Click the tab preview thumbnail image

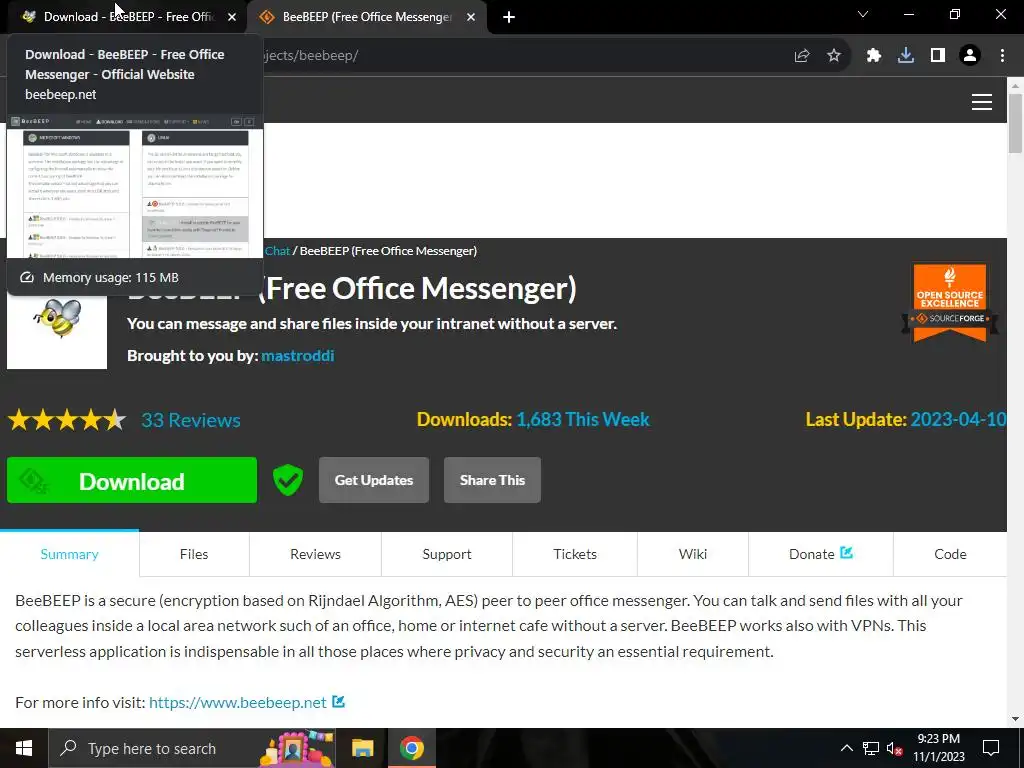pyautogui.click(x=135, y=186)
